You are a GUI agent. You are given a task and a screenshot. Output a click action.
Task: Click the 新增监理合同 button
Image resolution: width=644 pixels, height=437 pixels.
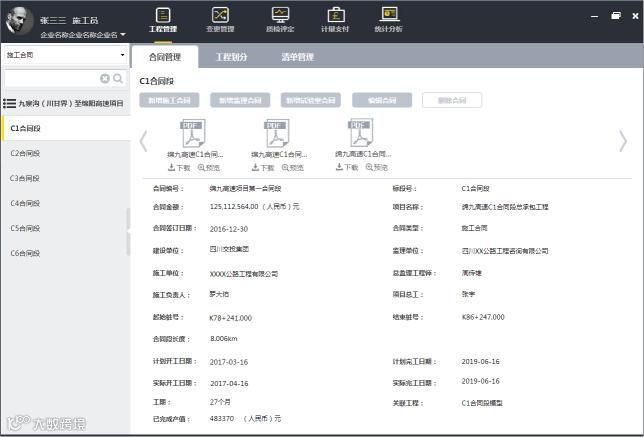[x=240, y=100]
